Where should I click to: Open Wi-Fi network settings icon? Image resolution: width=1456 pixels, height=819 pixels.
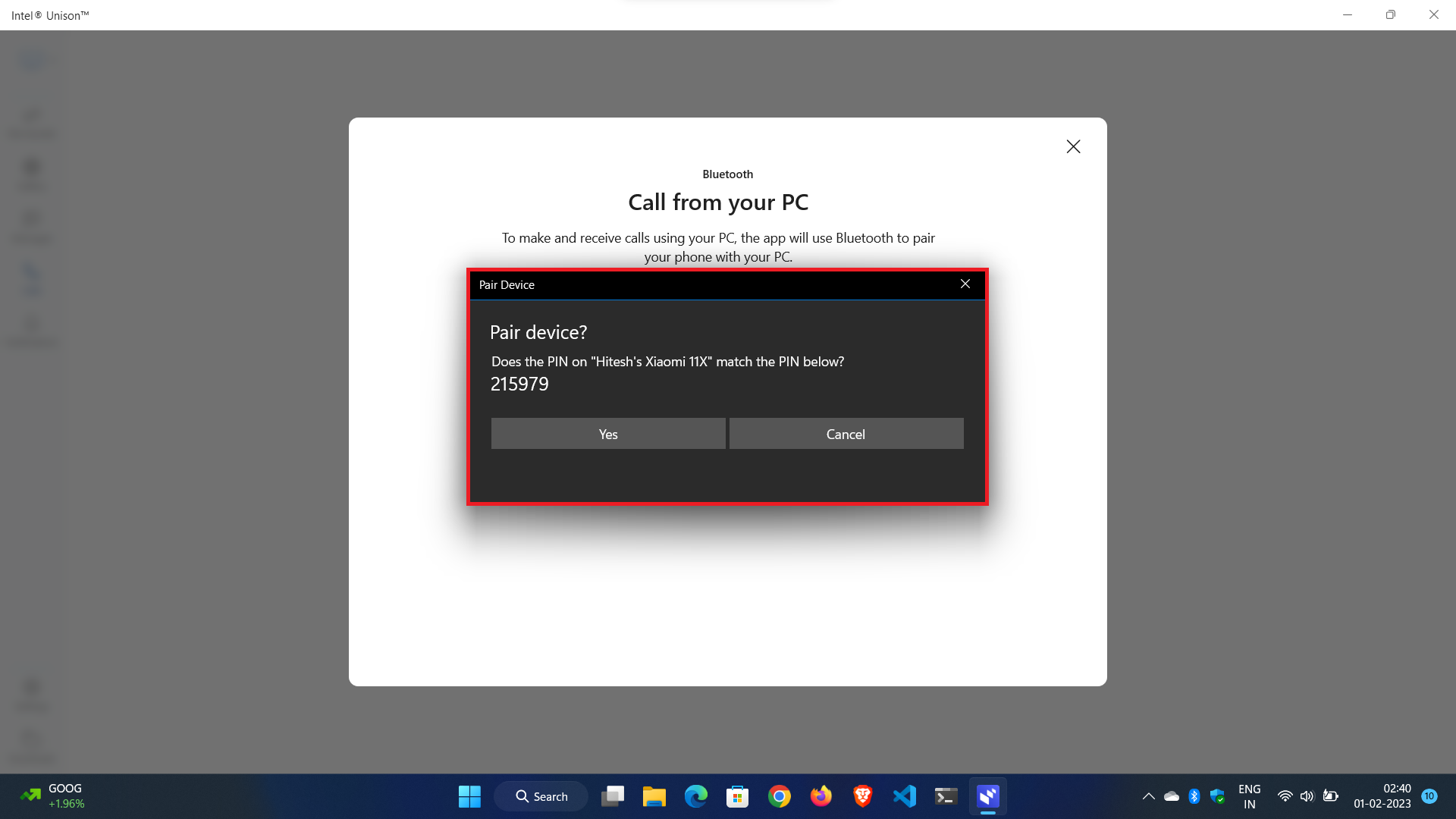pos(1285,796)
